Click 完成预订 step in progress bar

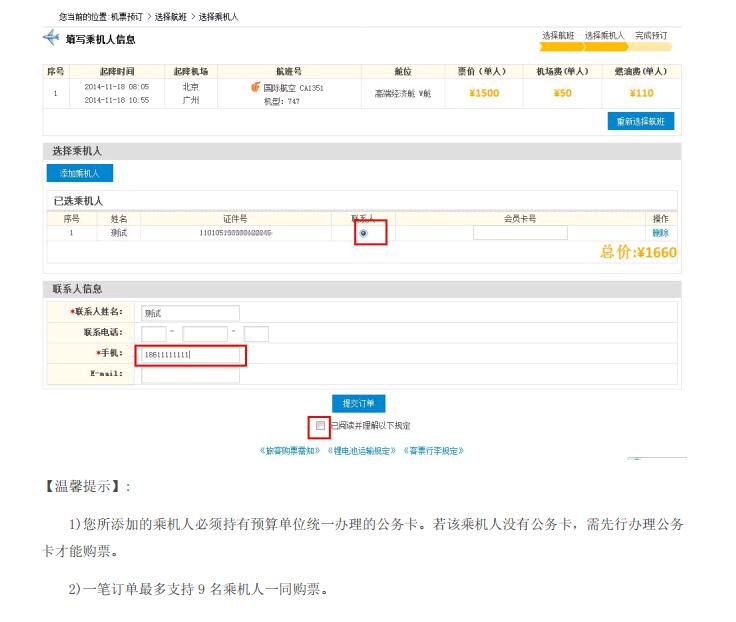(x=651, y=35)
